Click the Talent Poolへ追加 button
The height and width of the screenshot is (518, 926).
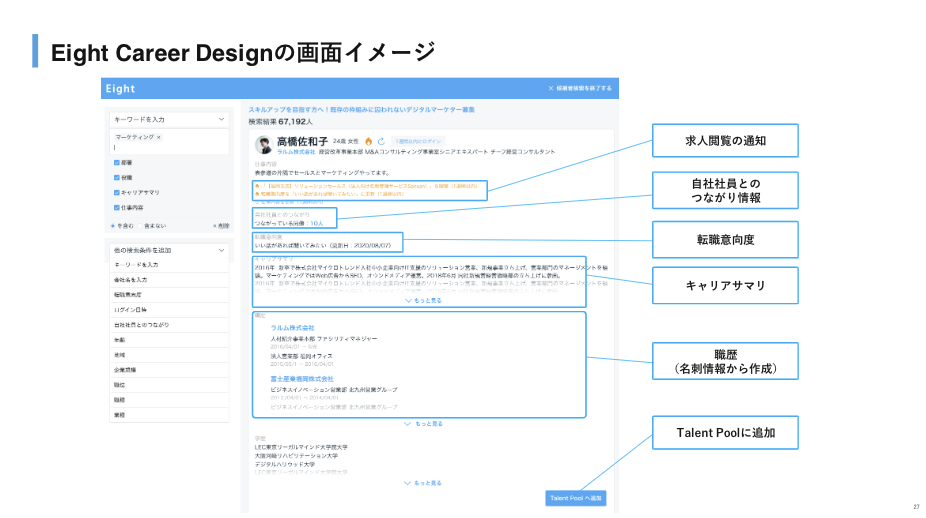[576, 499]
